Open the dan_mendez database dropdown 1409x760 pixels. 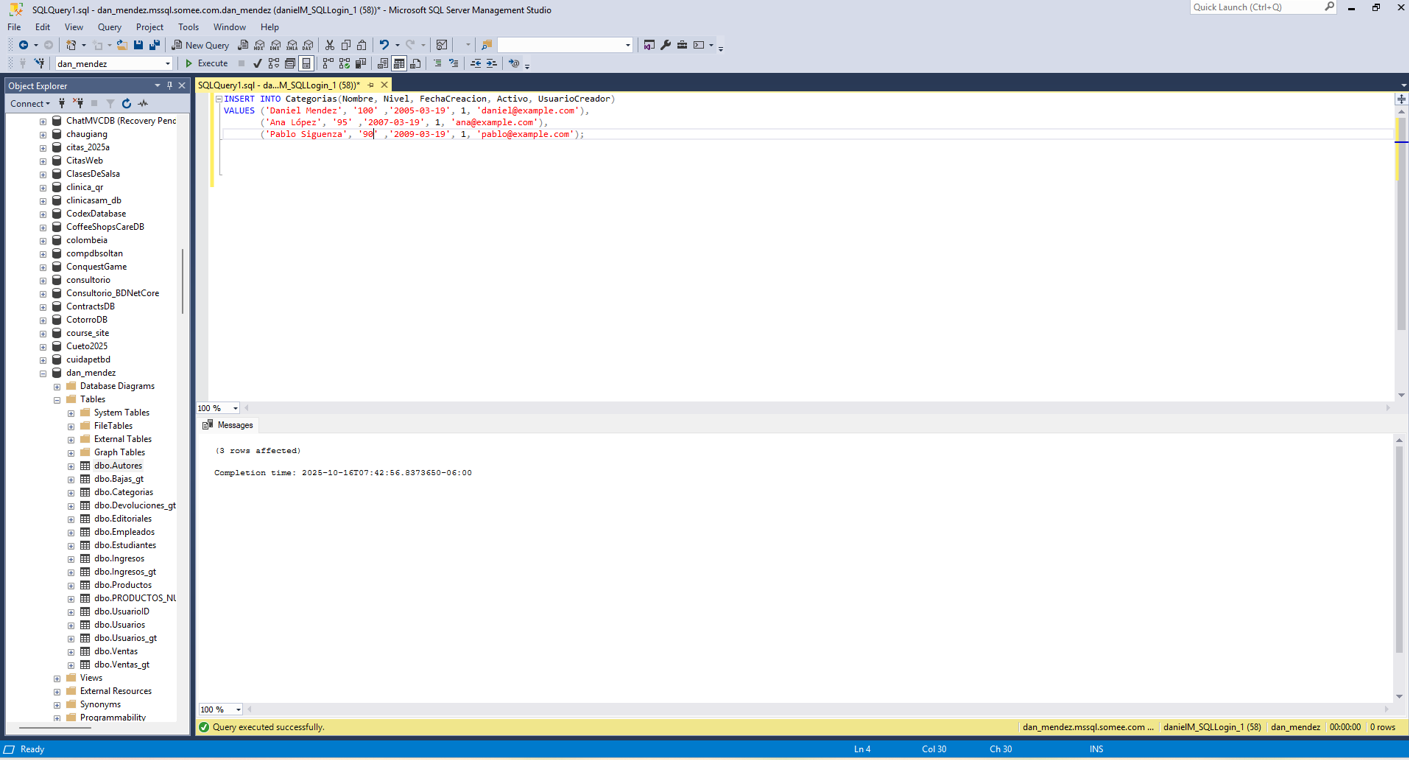167,63
